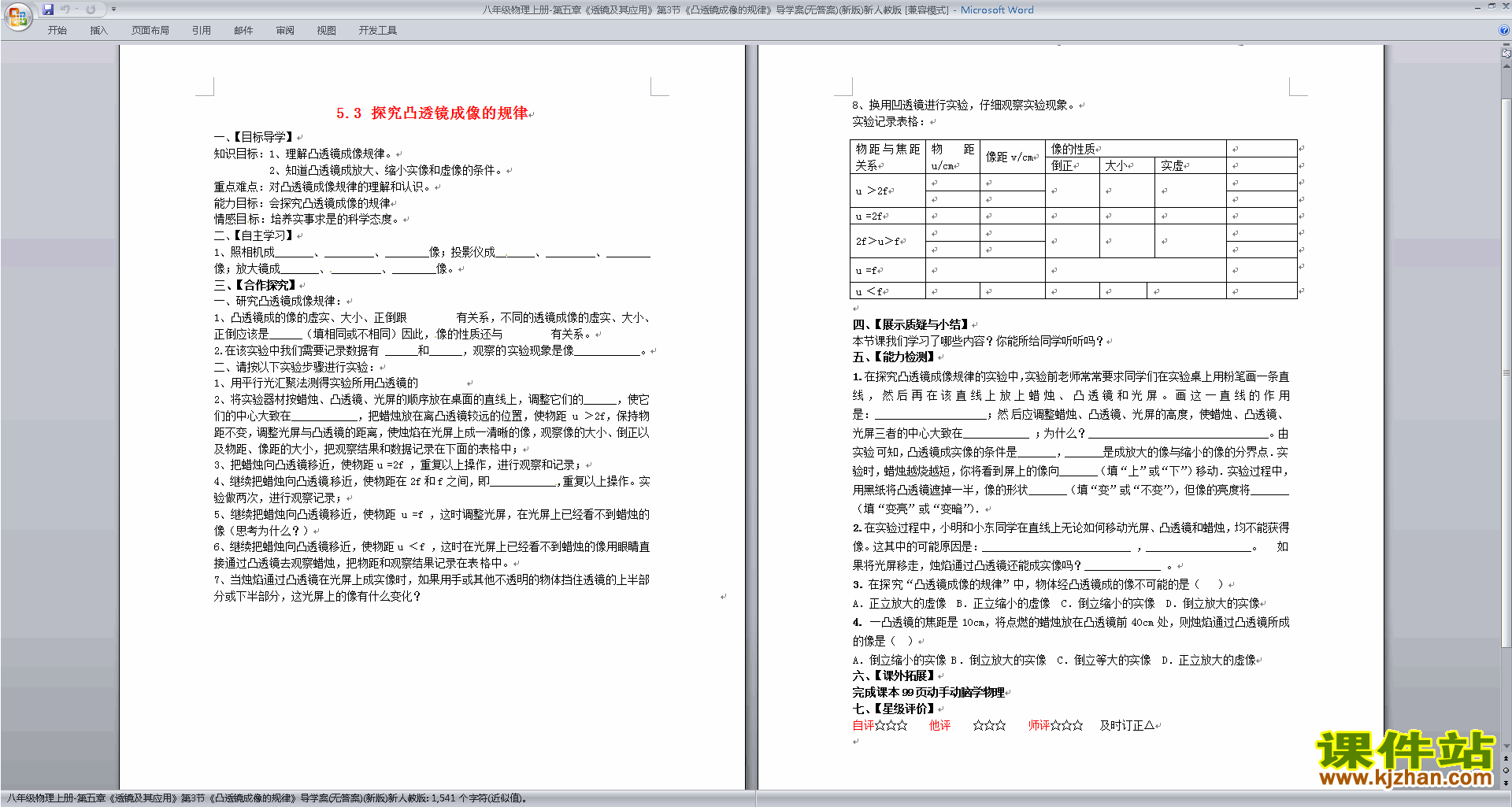This screenshot has height=807, width=1512.
Task: Click the word count 1,541 个字符 in status bar
Action: tap(479, 798)
